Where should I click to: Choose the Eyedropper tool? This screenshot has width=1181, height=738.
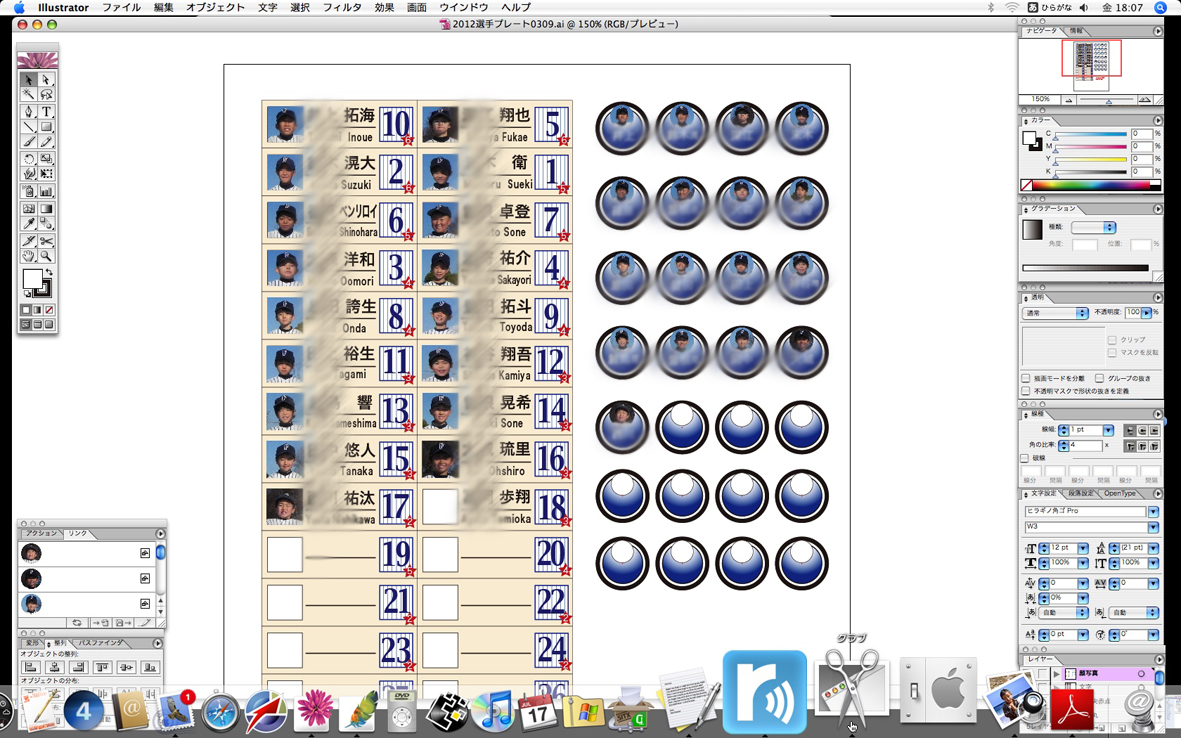(x=29, y=224)
